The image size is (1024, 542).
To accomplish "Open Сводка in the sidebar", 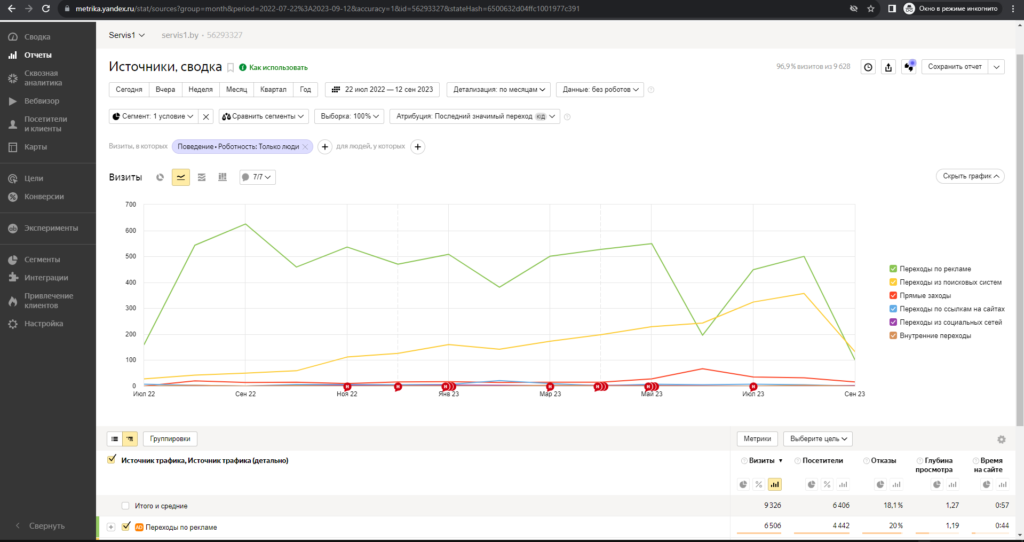I will coord(37,37).
